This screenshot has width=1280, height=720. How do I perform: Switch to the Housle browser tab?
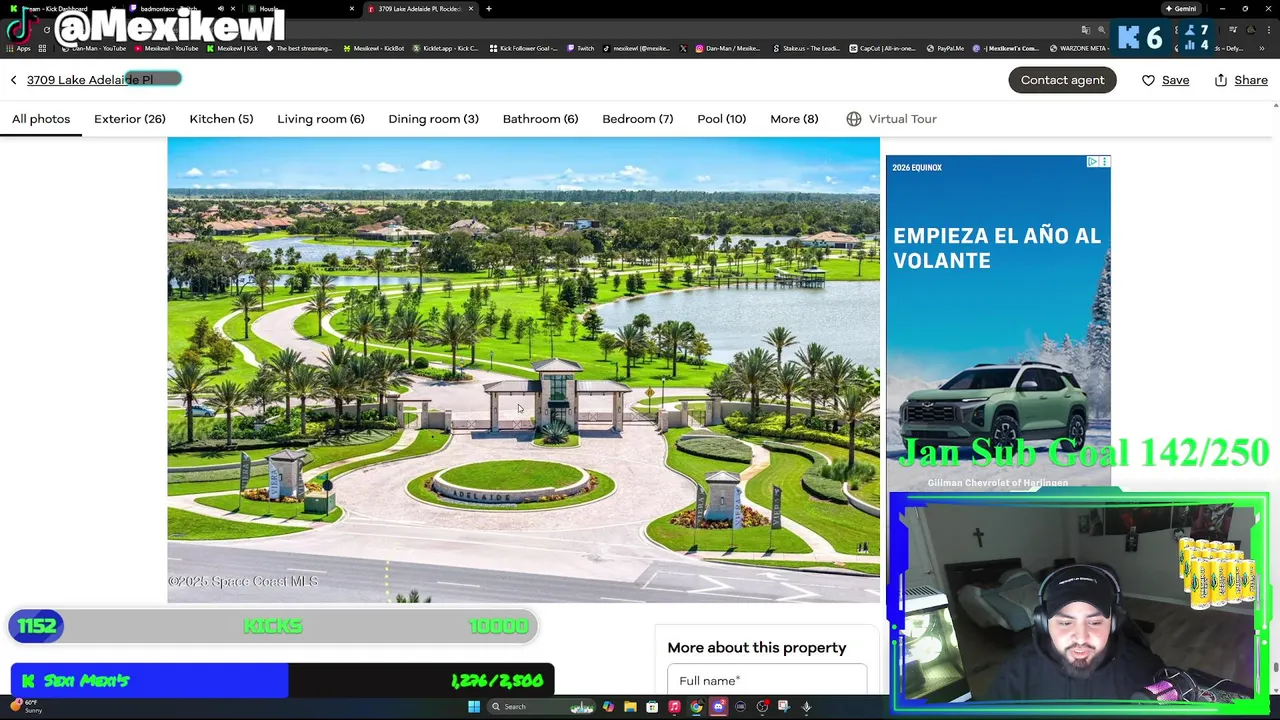pos(300,9)
